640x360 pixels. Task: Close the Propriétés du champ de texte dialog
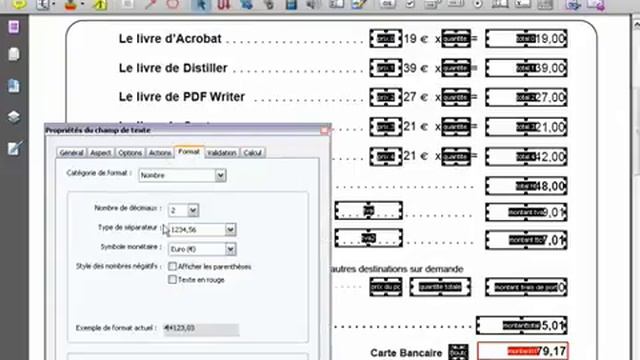tap(324, 130)
